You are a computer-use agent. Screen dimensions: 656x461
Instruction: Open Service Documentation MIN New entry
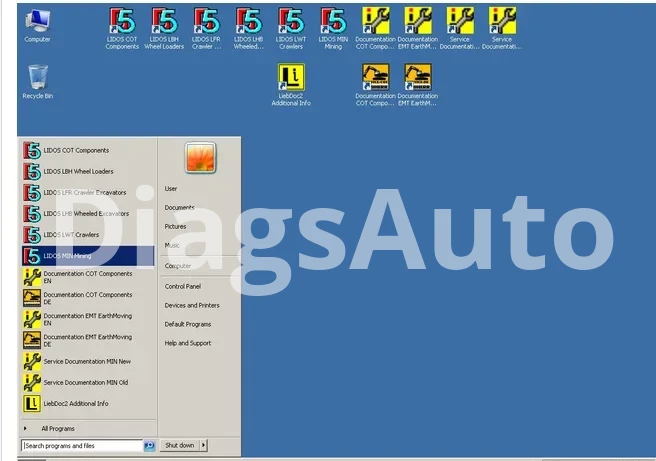click(x=88, y=361)
